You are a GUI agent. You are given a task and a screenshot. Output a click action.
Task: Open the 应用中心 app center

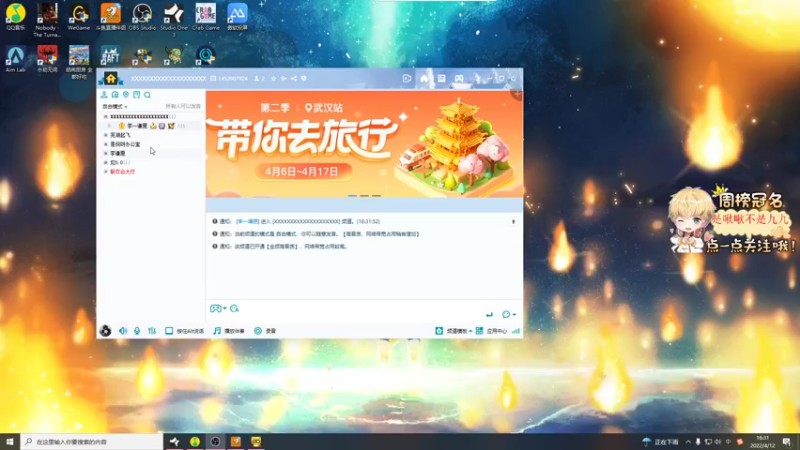coord(491,331)
